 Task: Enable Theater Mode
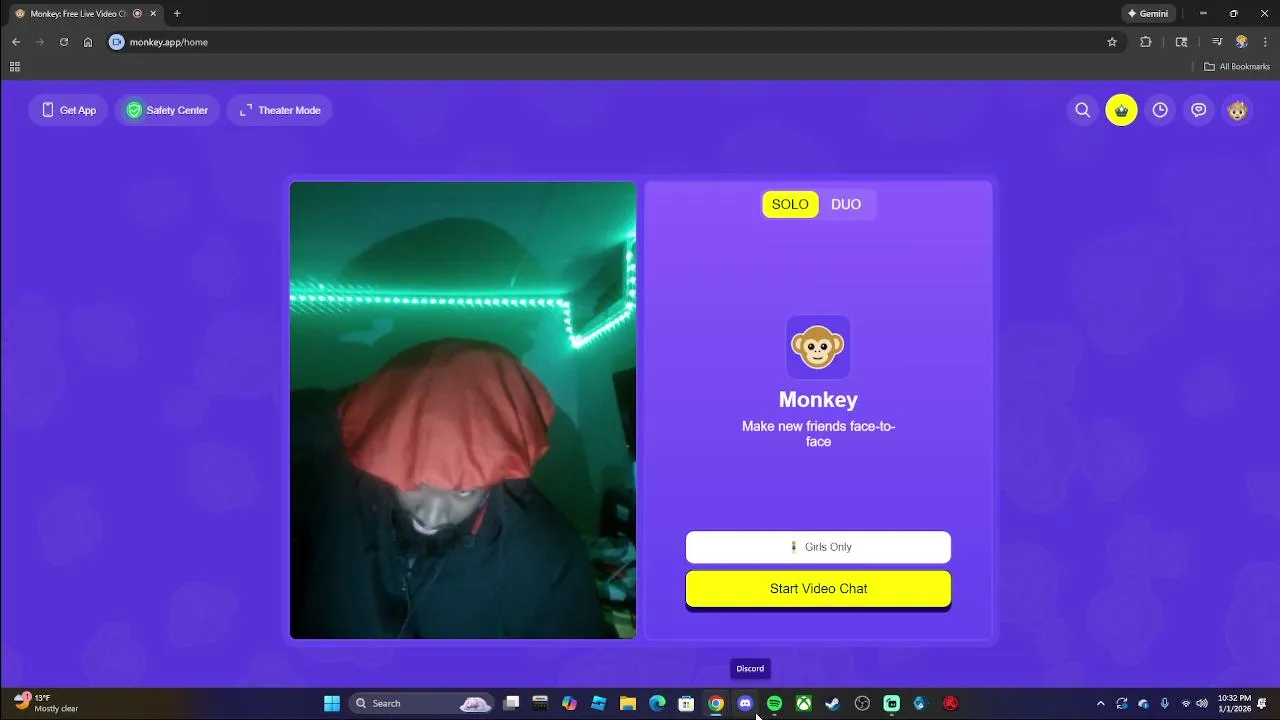[280, 110]
